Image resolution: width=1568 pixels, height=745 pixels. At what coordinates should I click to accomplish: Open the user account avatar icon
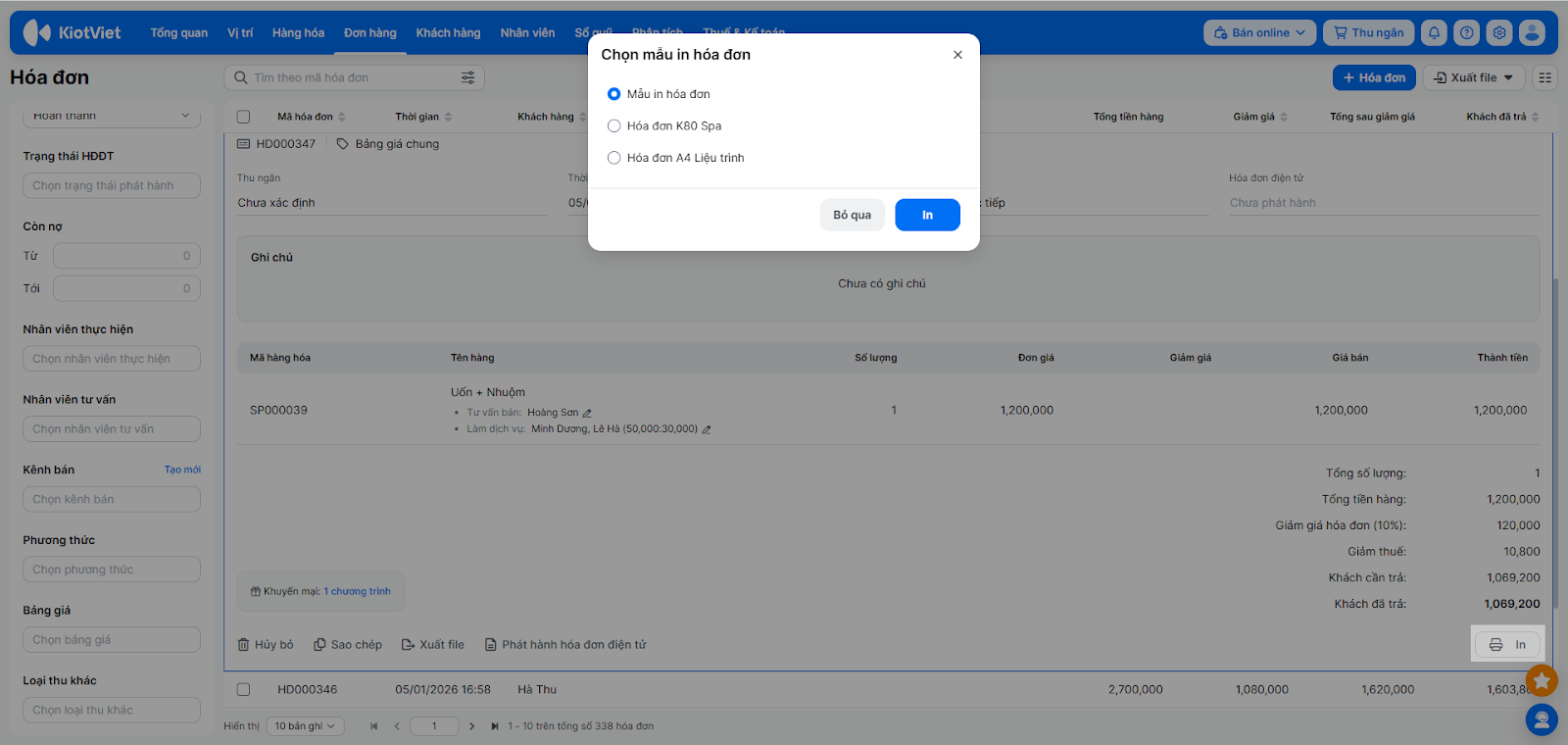point(1532,32)
